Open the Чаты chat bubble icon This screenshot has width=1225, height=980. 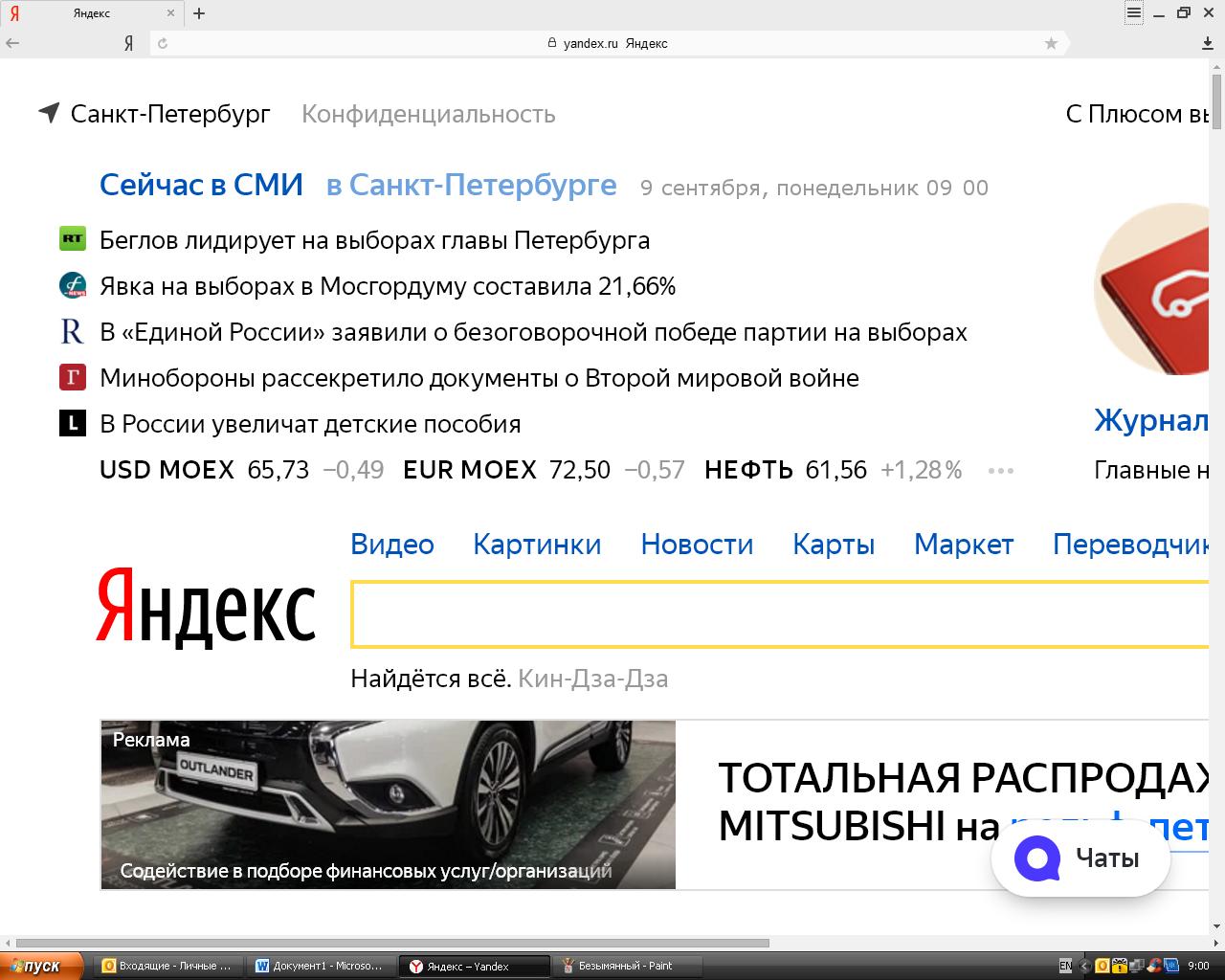[1037, 857]
